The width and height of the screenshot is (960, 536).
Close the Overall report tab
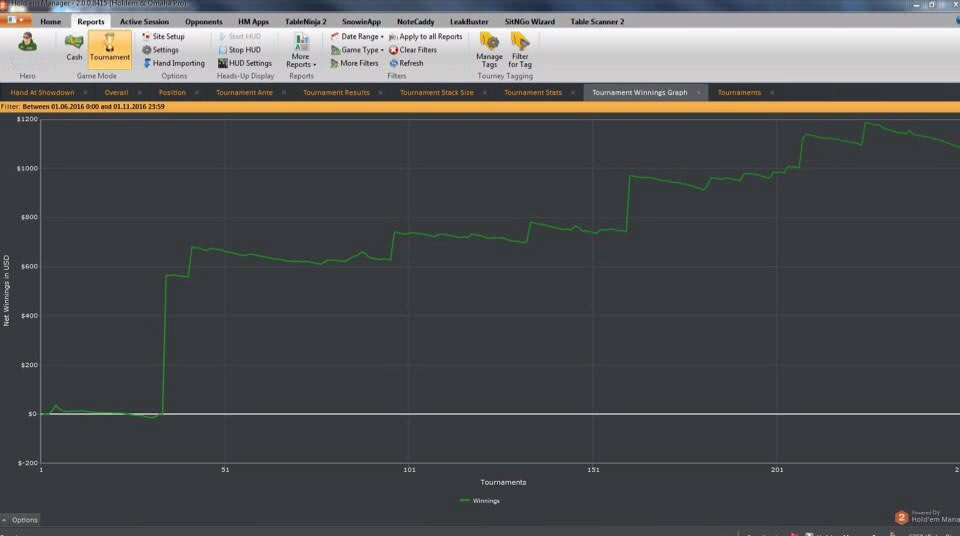click(x=140, y=92)
